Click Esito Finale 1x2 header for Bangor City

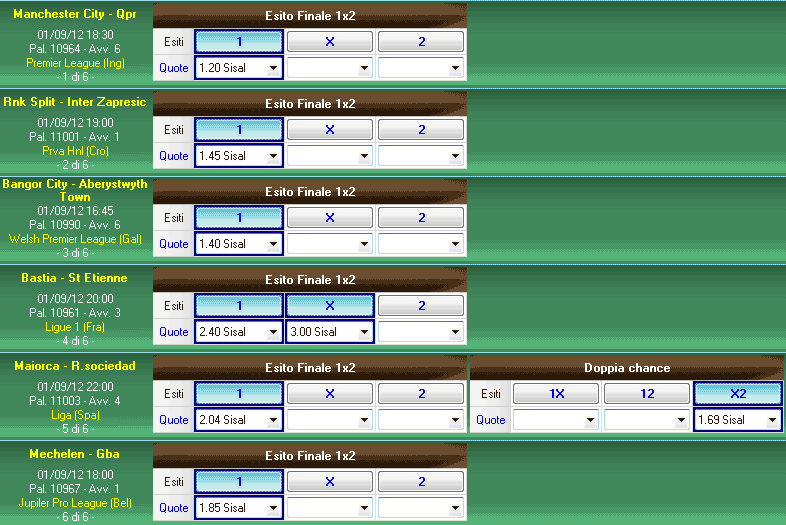point(310,192)
